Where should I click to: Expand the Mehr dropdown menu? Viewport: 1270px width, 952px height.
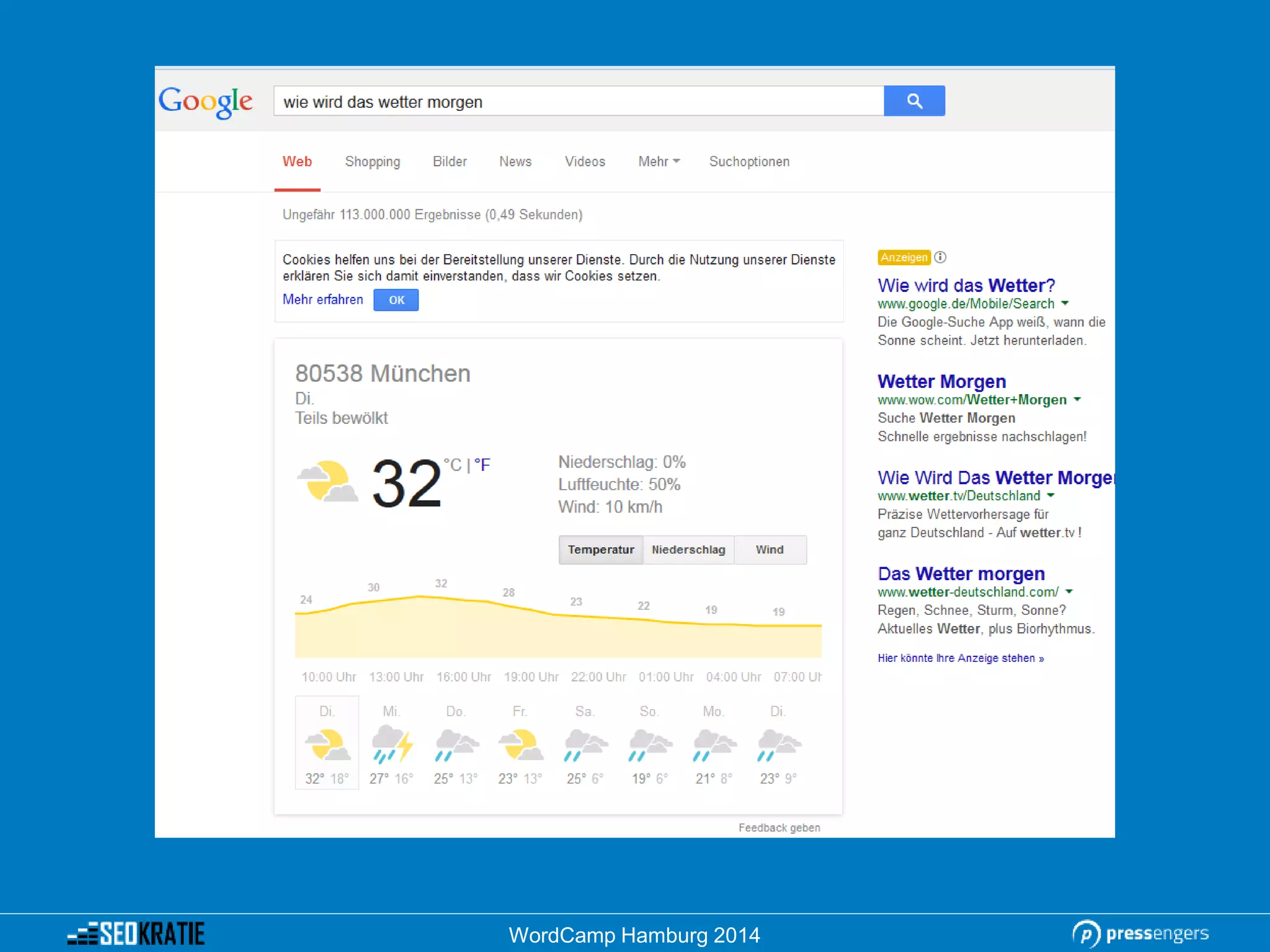coord(659,162)
